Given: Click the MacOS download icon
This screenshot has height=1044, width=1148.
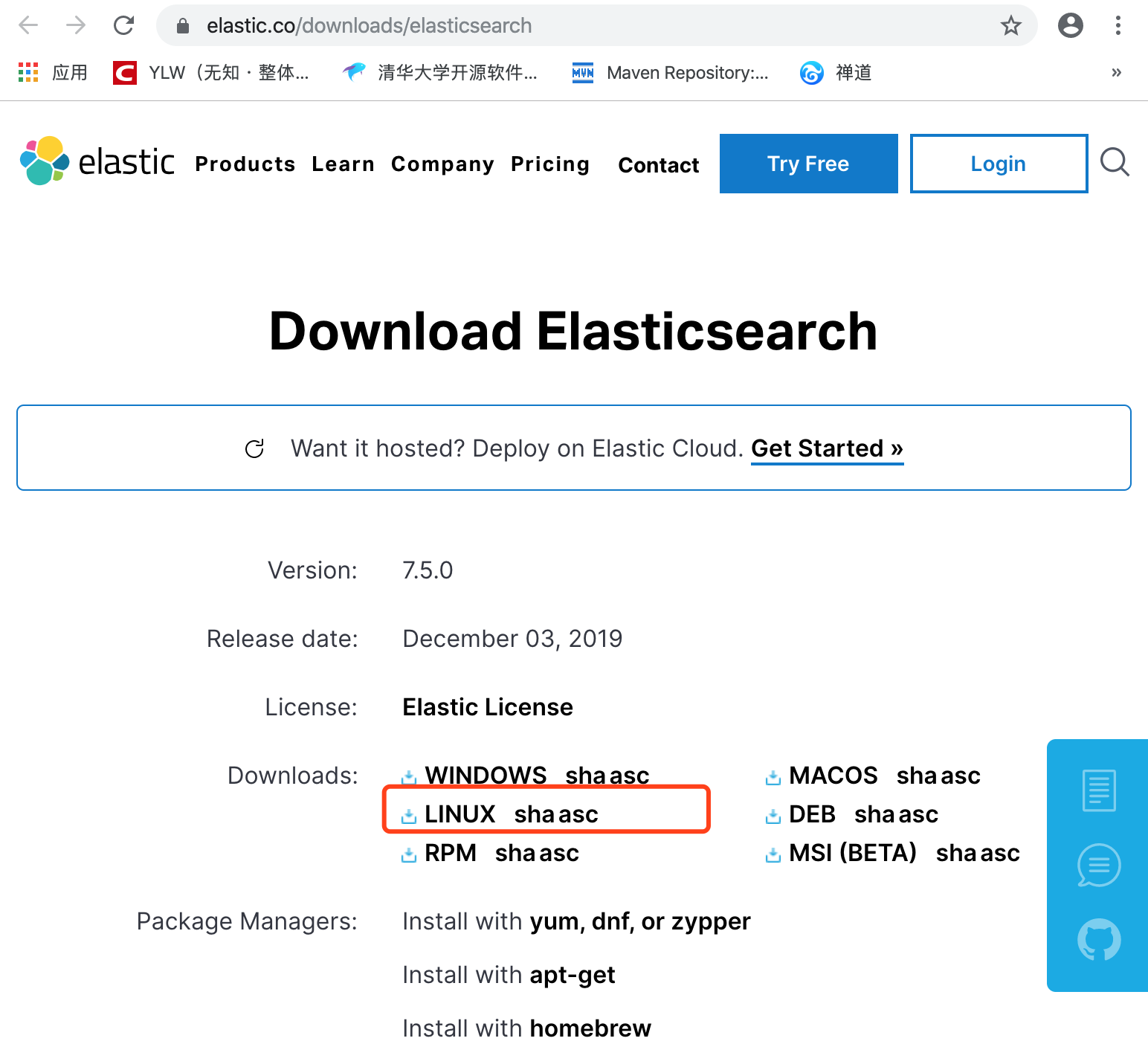Looking at the screenshot, I should pos(773,778).
